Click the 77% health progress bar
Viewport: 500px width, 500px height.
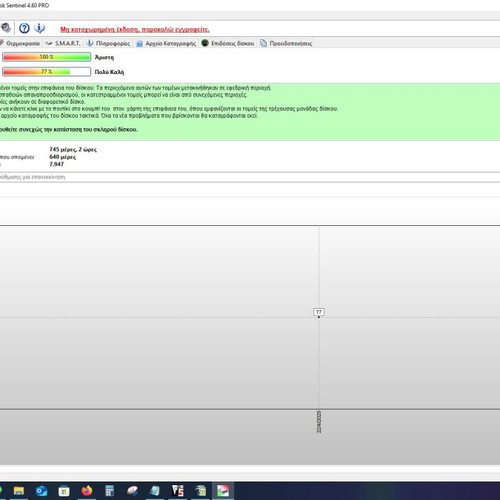click(x=46, y=72)
